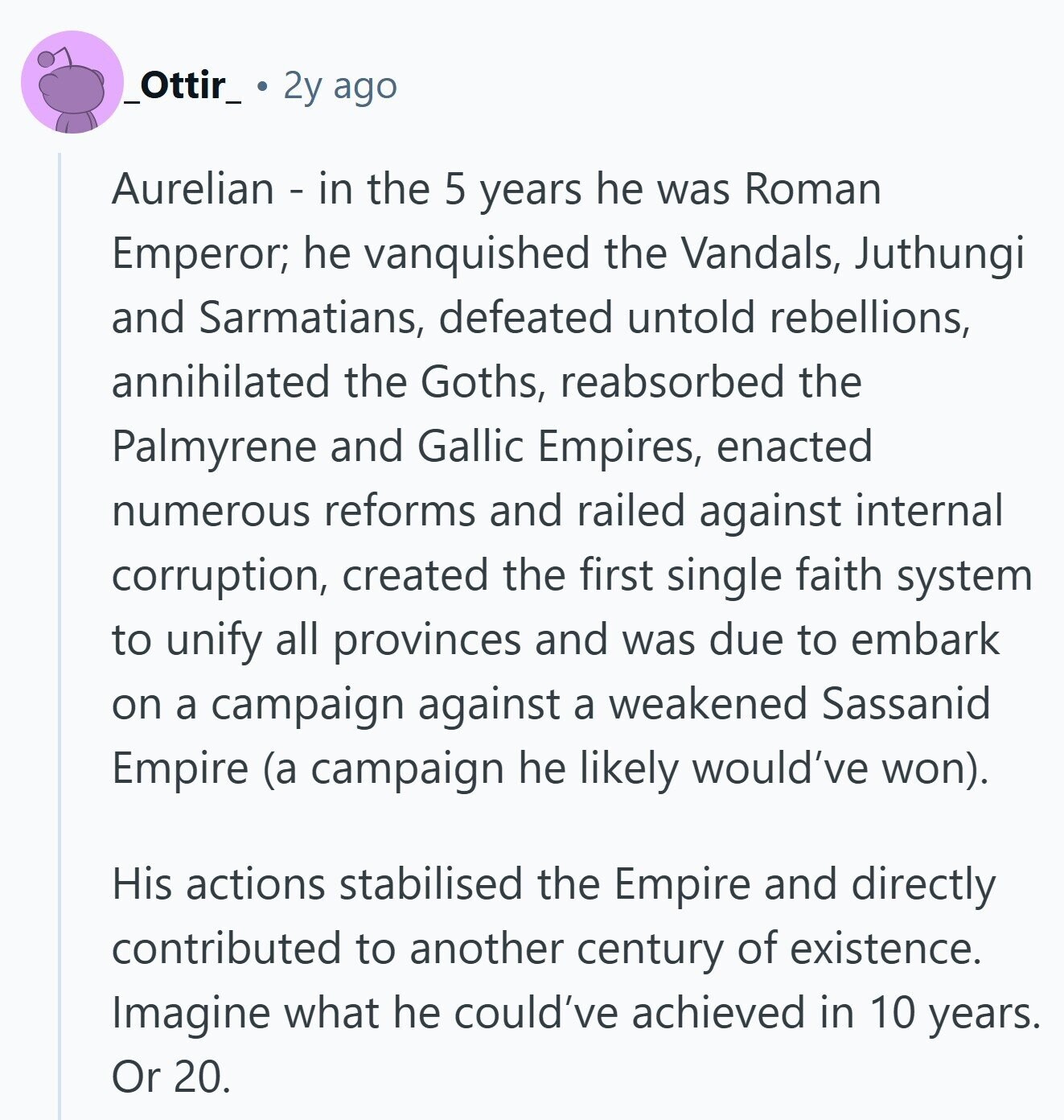Click the paragraph starting 'His actions stabilised'
Screen dimensions: 1064x1120
(x=576, y=979)
